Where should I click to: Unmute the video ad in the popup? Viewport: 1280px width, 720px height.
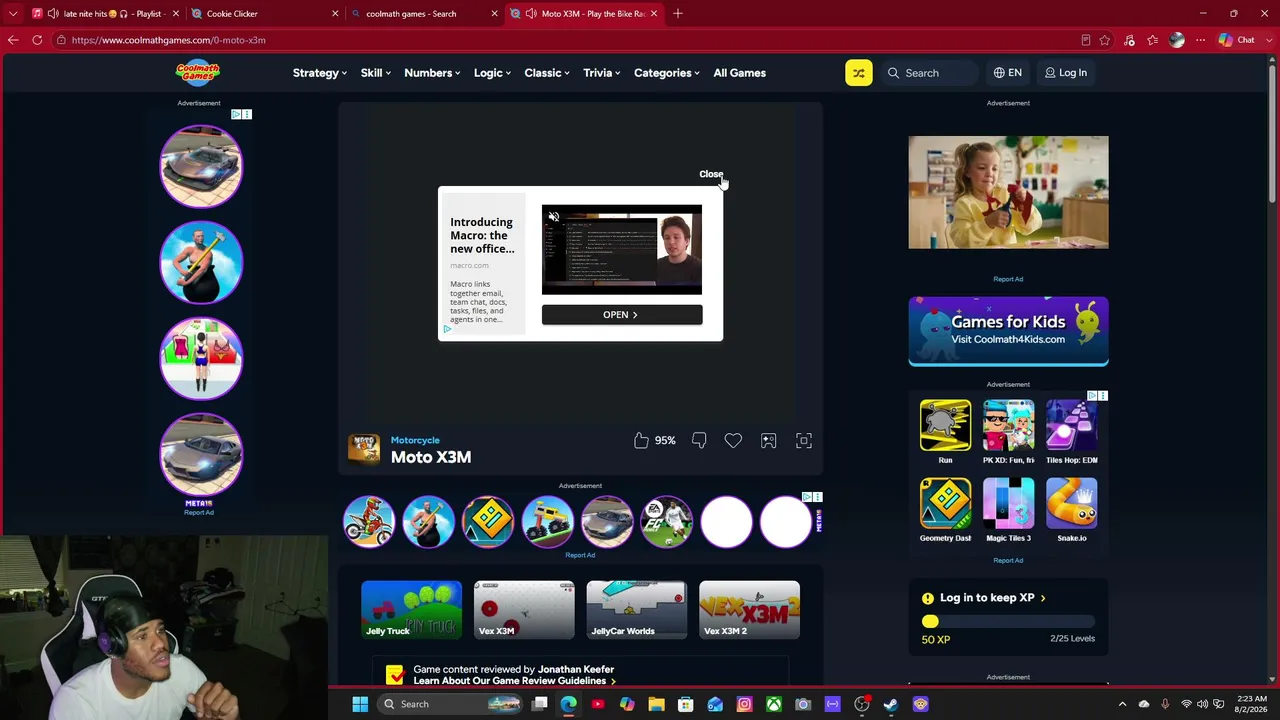(x=553, y=217)
